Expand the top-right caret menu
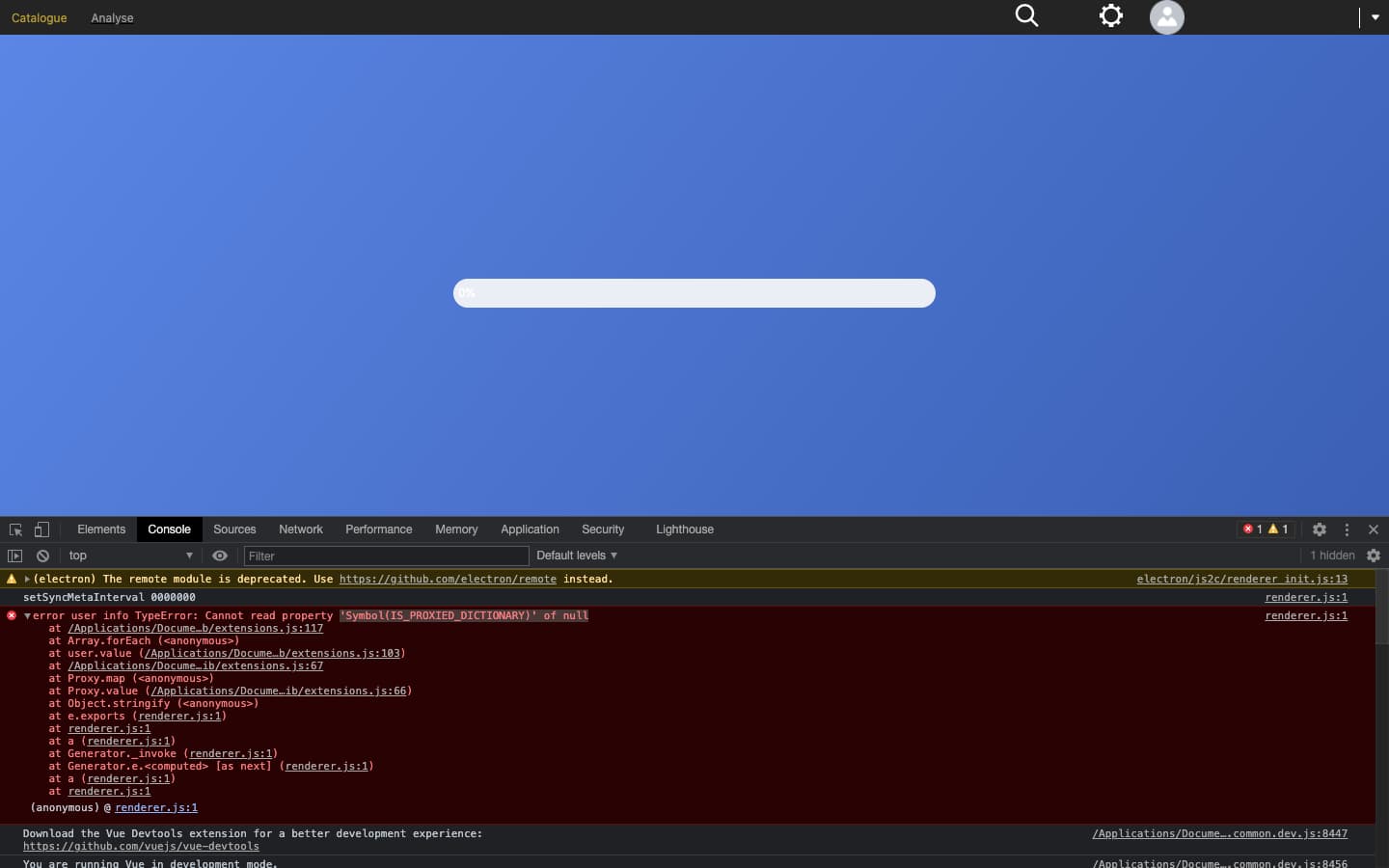1389x868 pixels. (x=1375, y=17)
